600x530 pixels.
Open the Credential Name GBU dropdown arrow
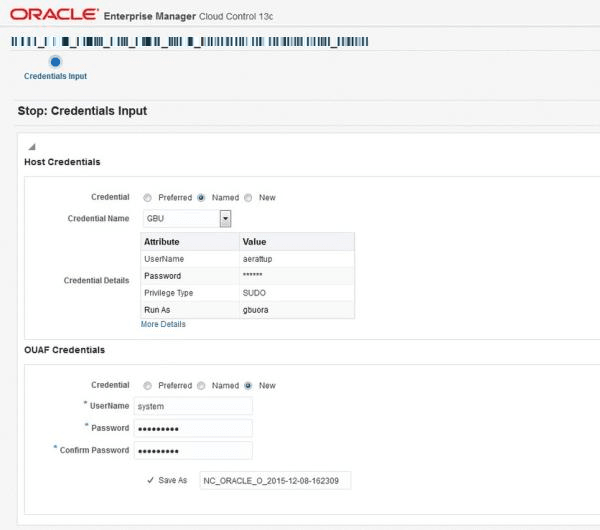coord(225,219)
